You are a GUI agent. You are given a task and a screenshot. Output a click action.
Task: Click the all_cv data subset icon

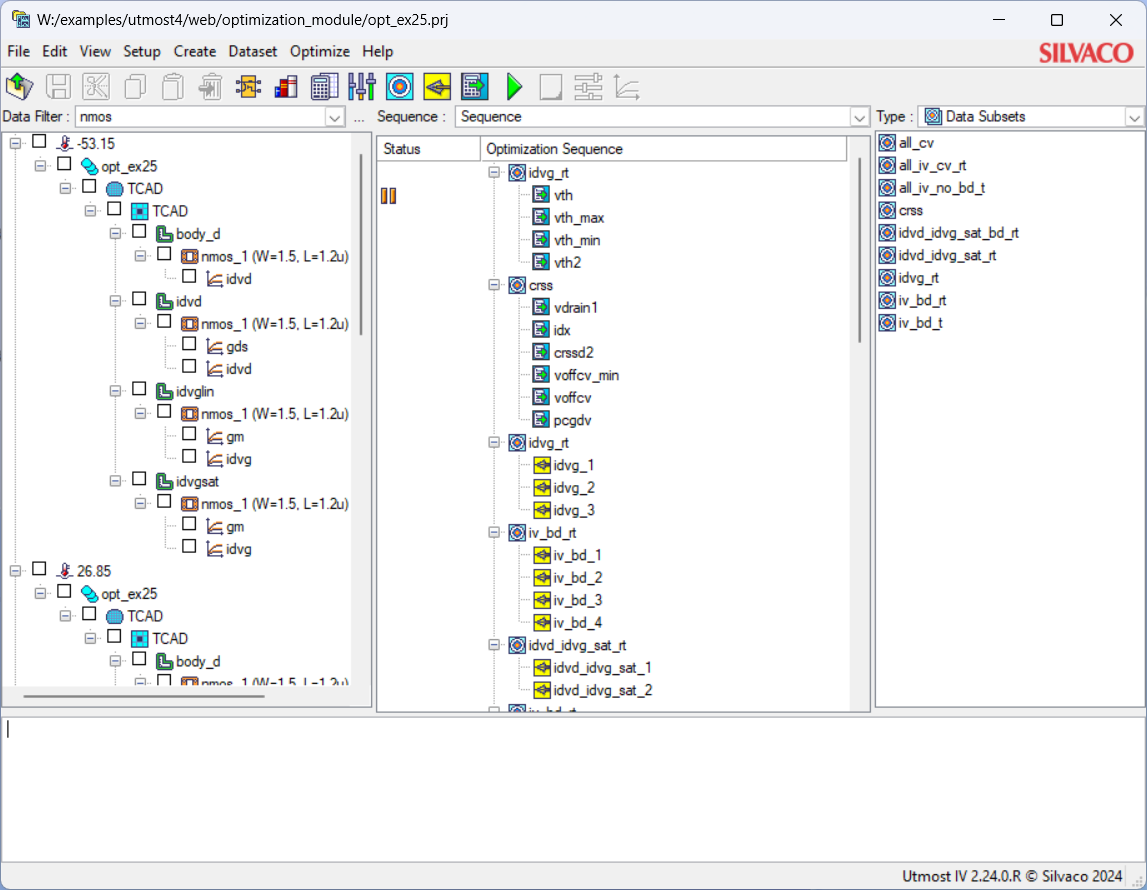(x=887, y=143)
